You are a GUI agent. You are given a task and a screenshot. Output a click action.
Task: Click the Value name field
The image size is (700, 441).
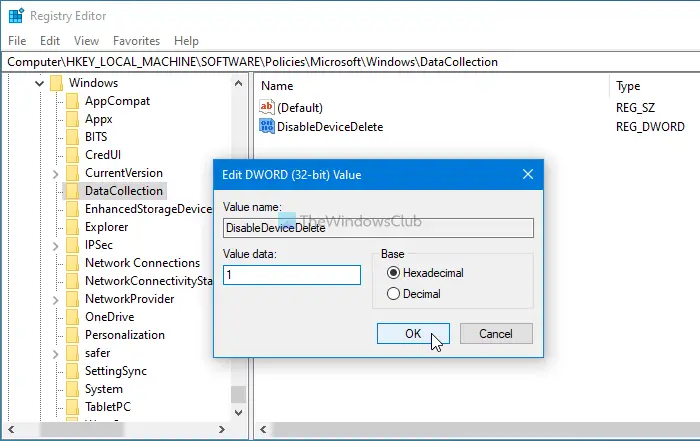coord(378,228)
